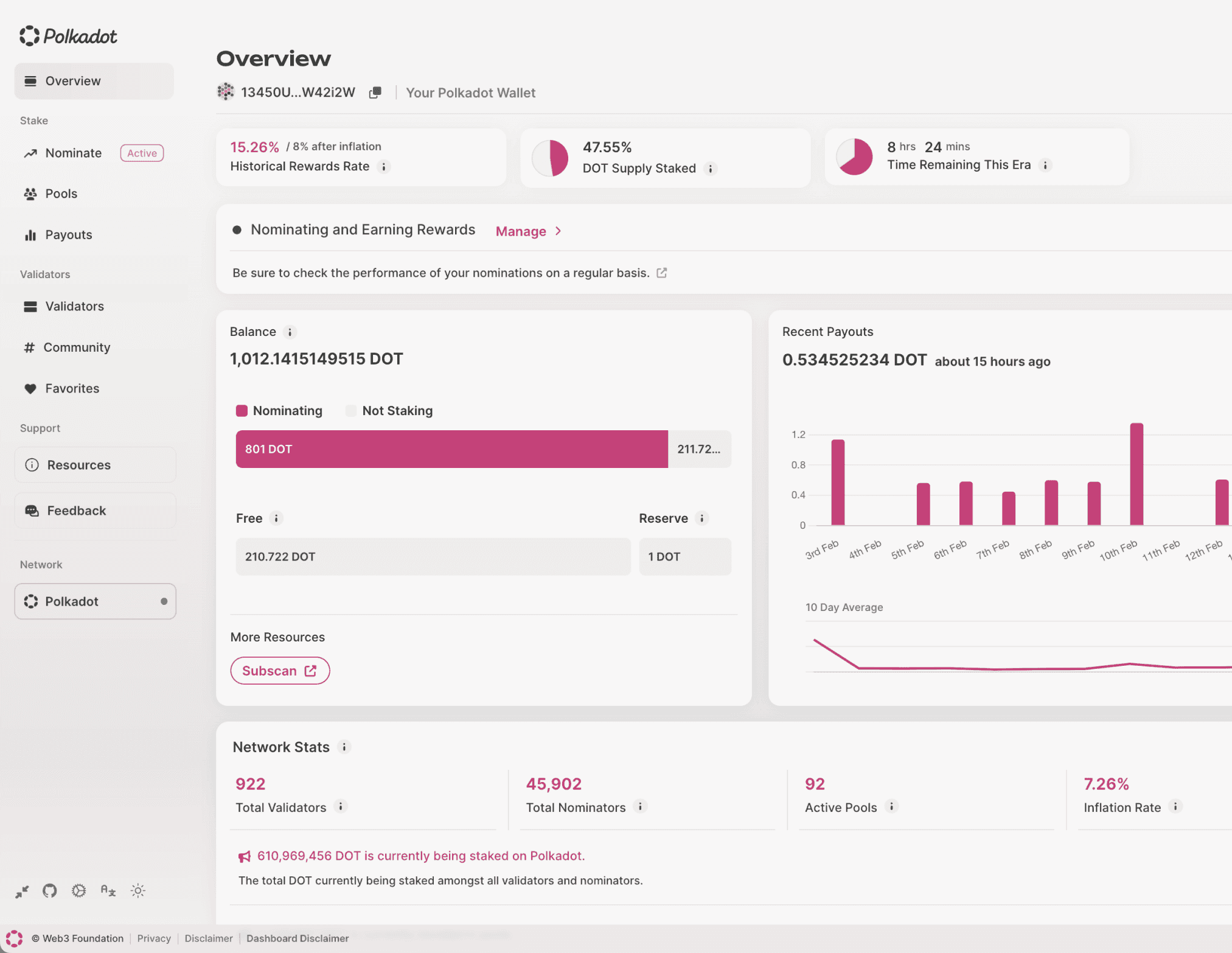Toggle the Not Staking legend marker
Screen dimensions: 1232x953
(x=351, y=411)
